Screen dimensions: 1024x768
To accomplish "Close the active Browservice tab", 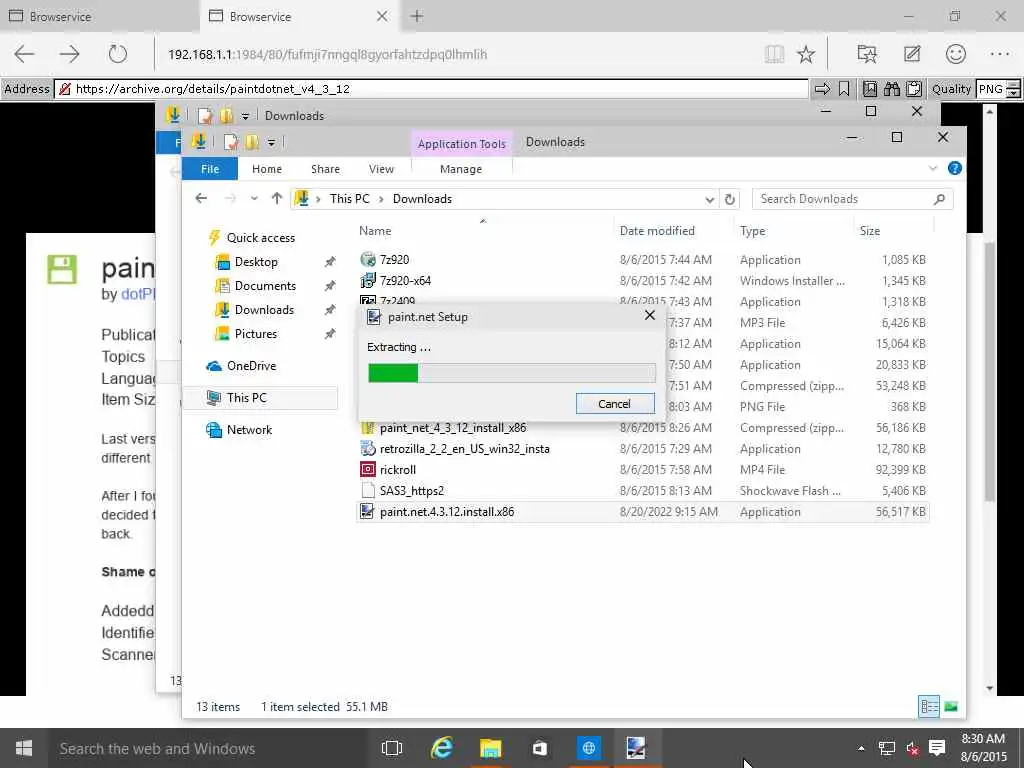I will click(382, 16).
